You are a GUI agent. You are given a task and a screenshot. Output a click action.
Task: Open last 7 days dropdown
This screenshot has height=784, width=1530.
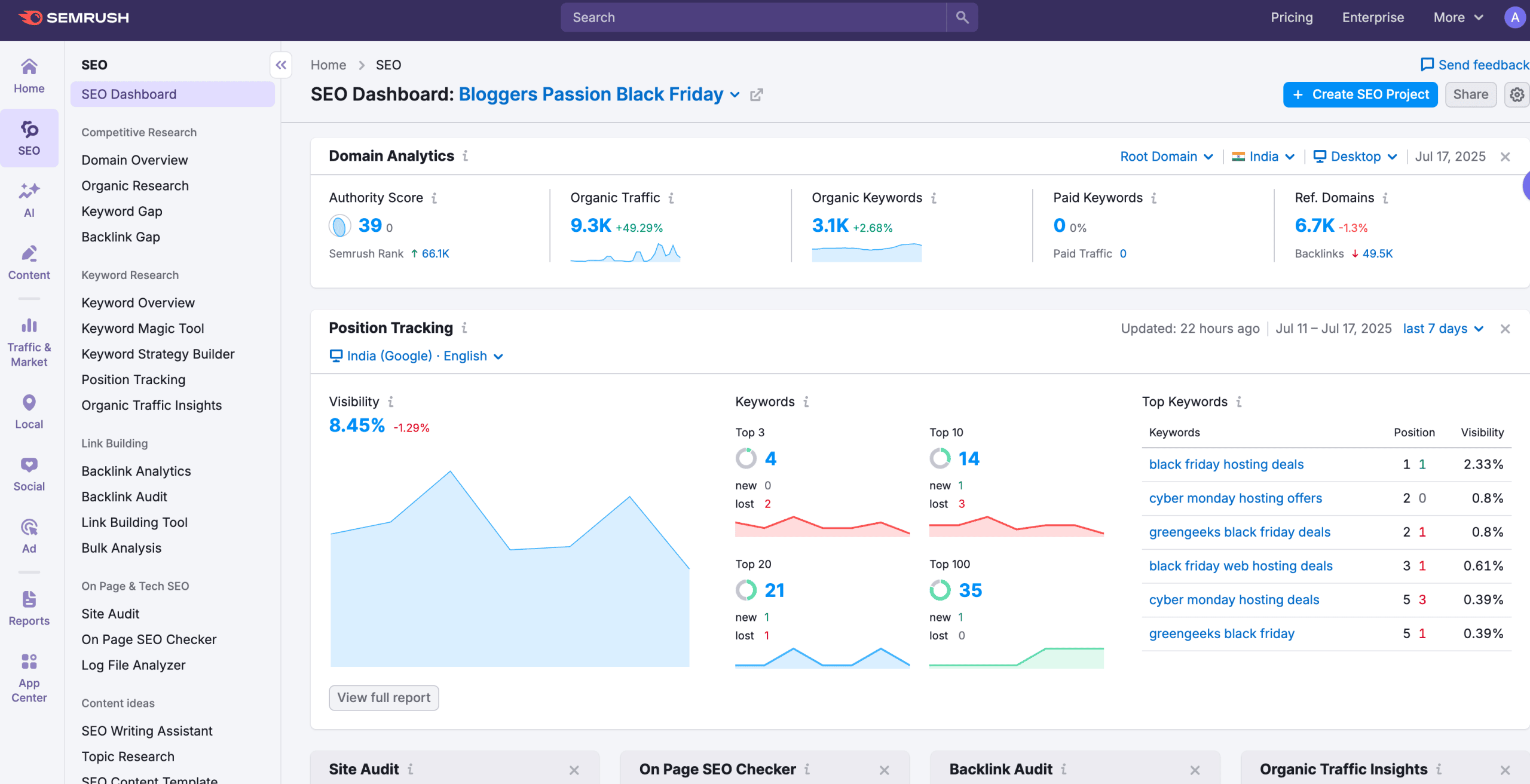tap(1443, 329)
